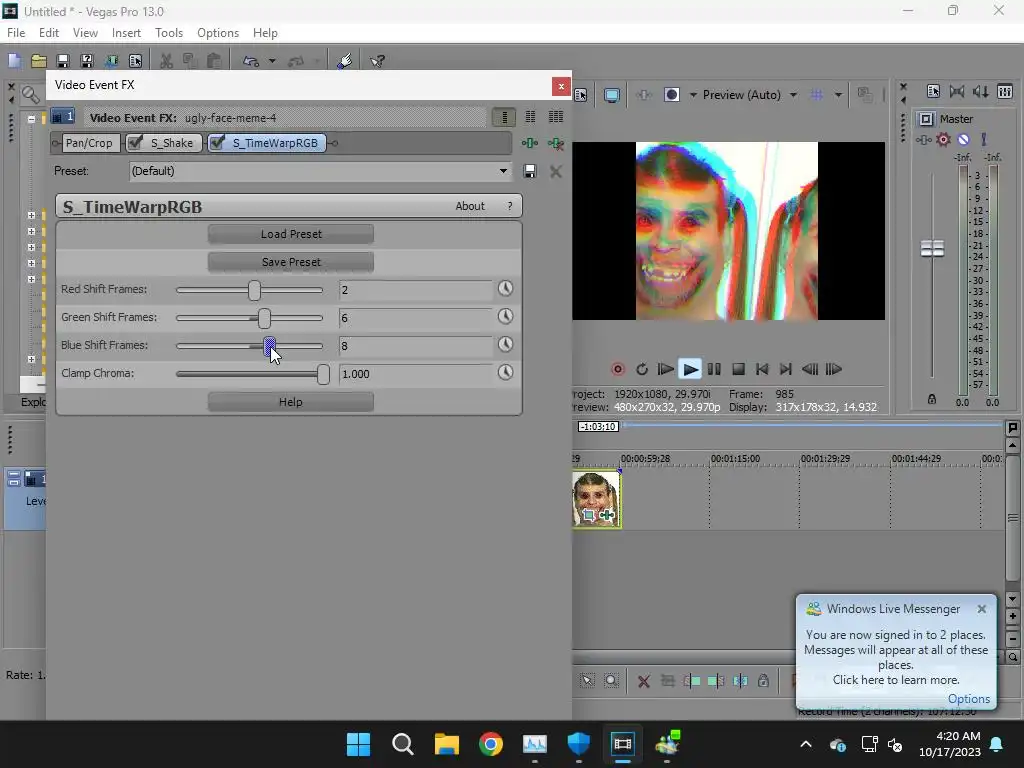
Task: Click Play From Start button
Action: [665, 369]
